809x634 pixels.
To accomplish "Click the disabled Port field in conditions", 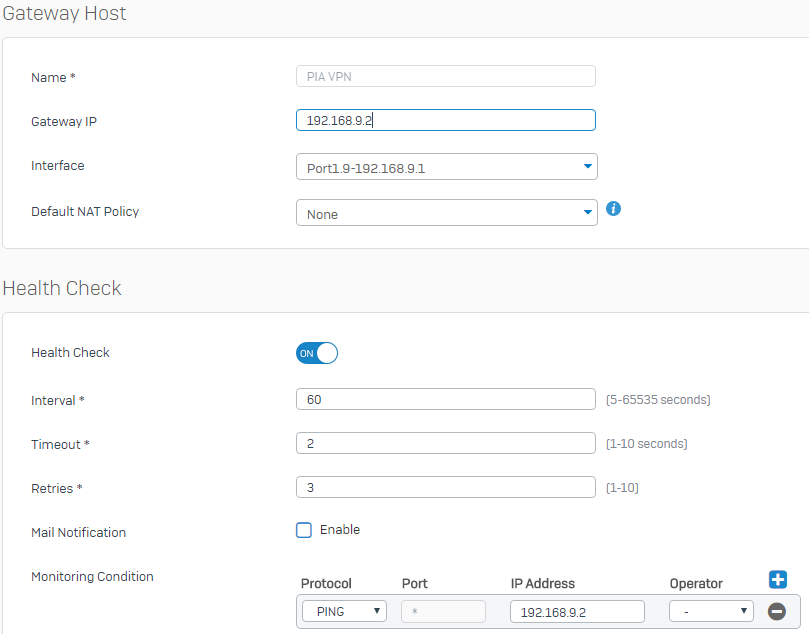I will click(x=443, y=611).
